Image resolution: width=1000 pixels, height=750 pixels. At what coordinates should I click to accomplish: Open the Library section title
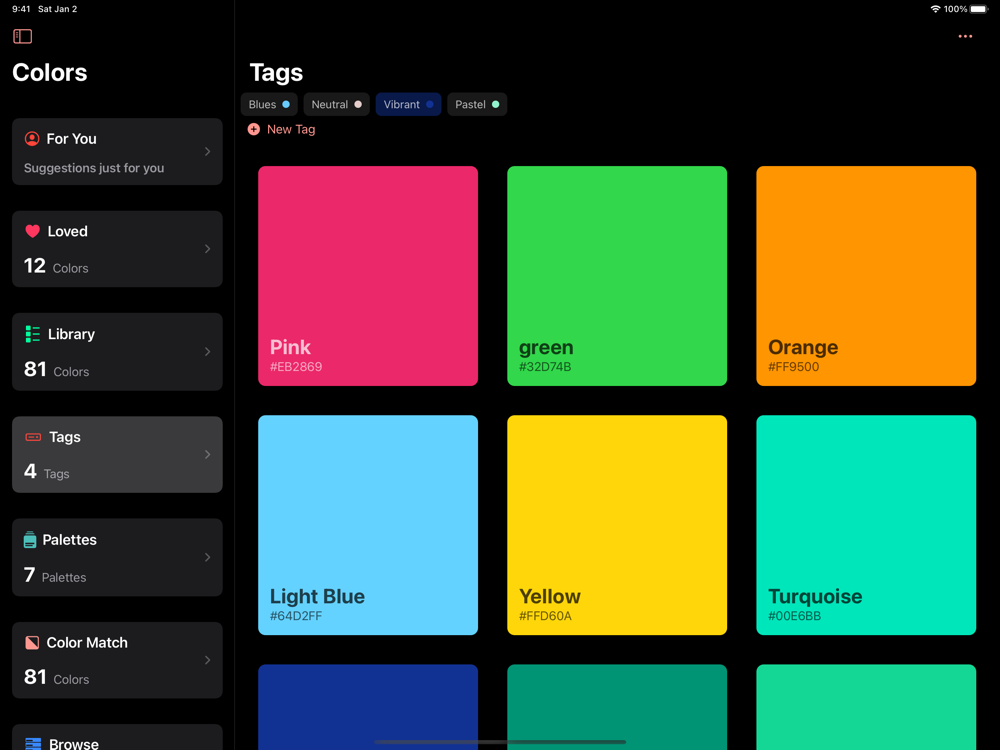[x=71, y=334]
